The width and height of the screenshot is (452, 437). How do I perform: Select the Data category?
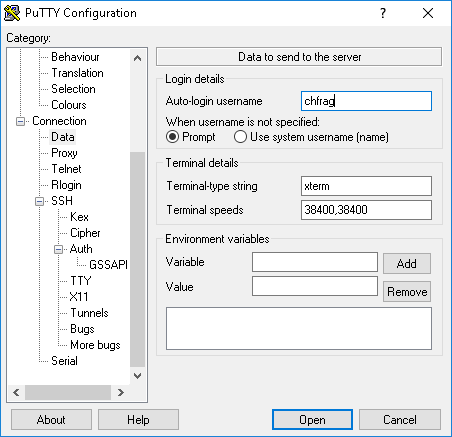(x=63, y=137)
